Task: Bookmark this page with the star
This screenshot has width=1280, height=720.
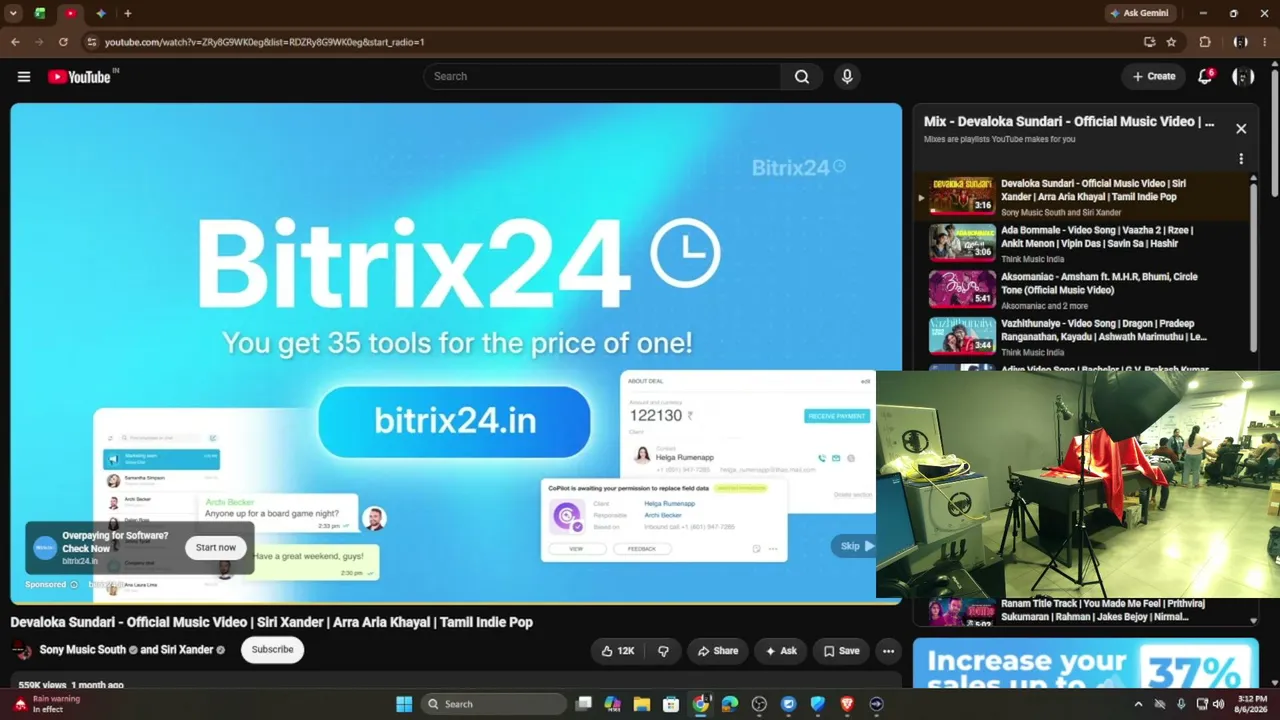Action: click(1171, 42)
